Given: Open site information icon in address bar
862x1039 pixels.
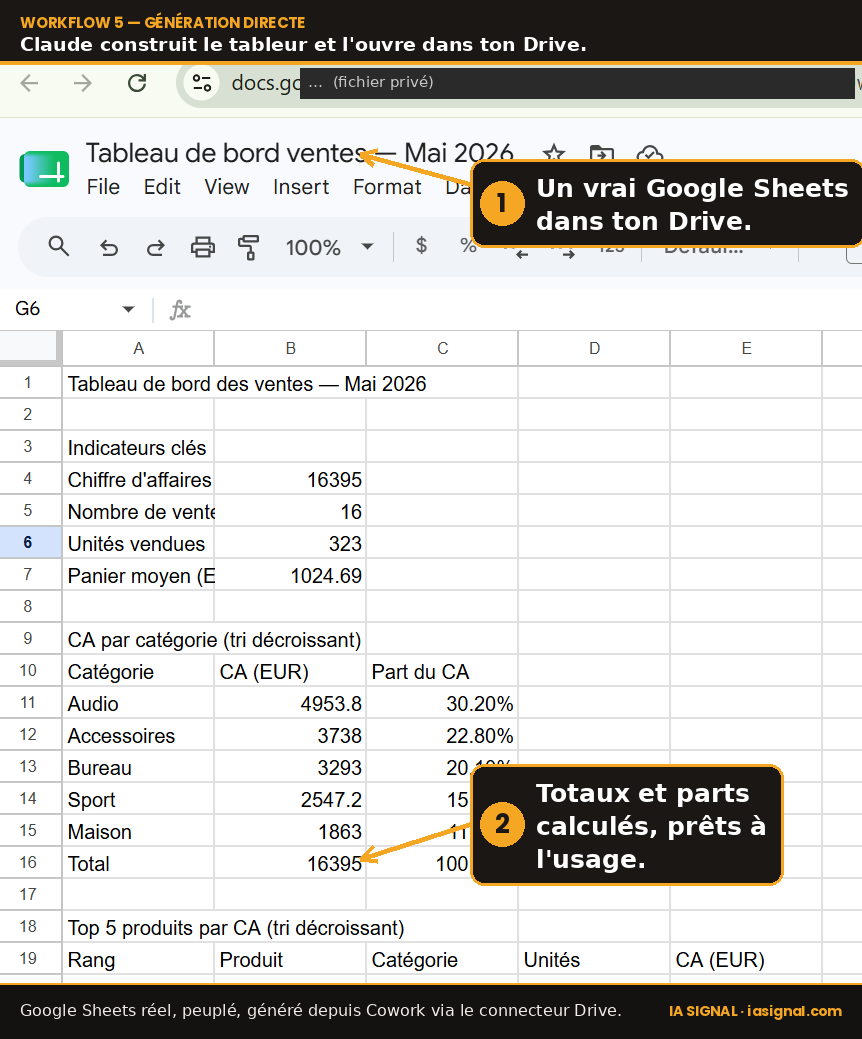Looking at the screenshot, I should (201, 83).
